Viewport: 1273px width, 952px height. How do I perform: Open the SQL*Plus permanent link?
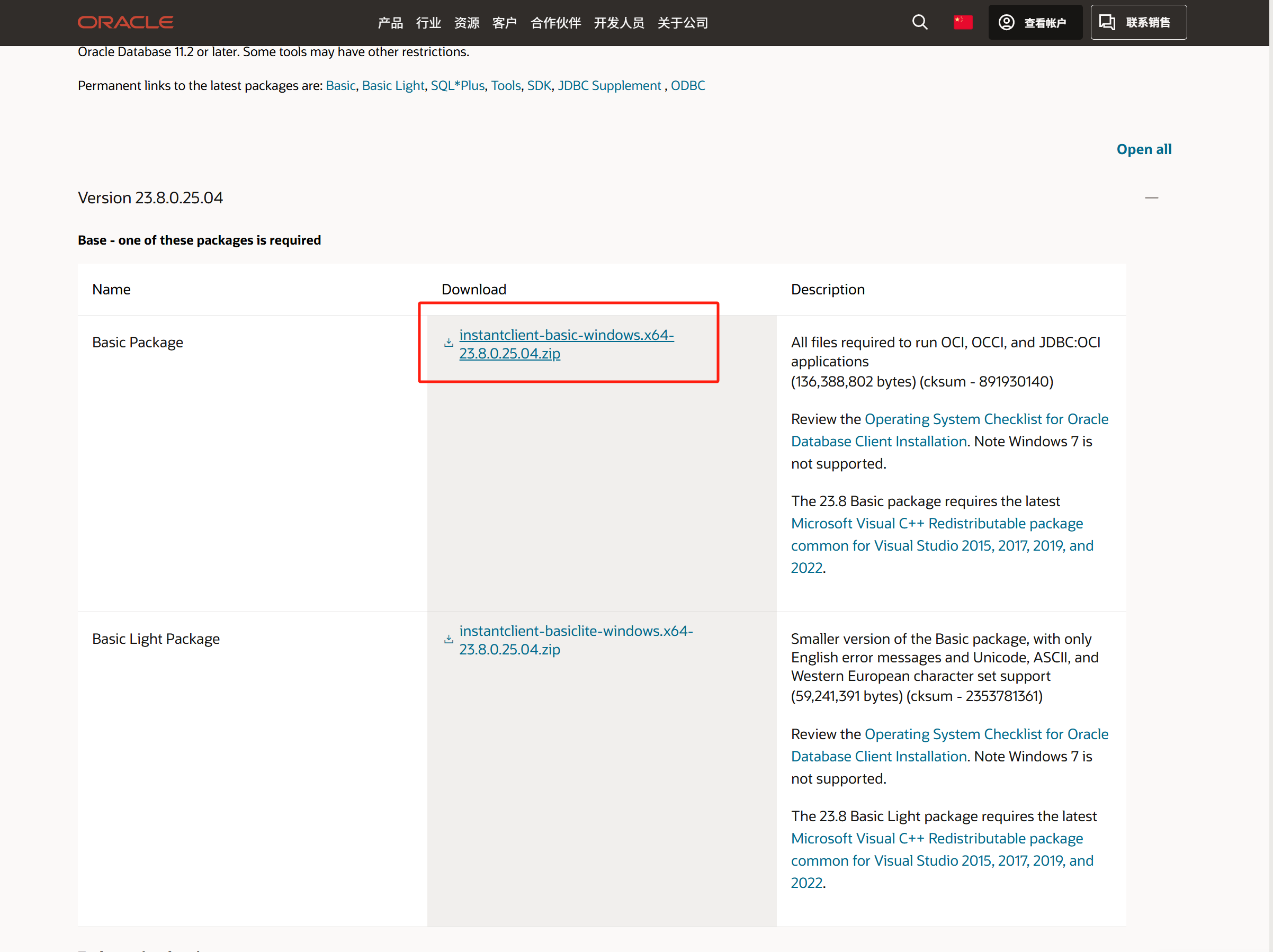point(458,86)
